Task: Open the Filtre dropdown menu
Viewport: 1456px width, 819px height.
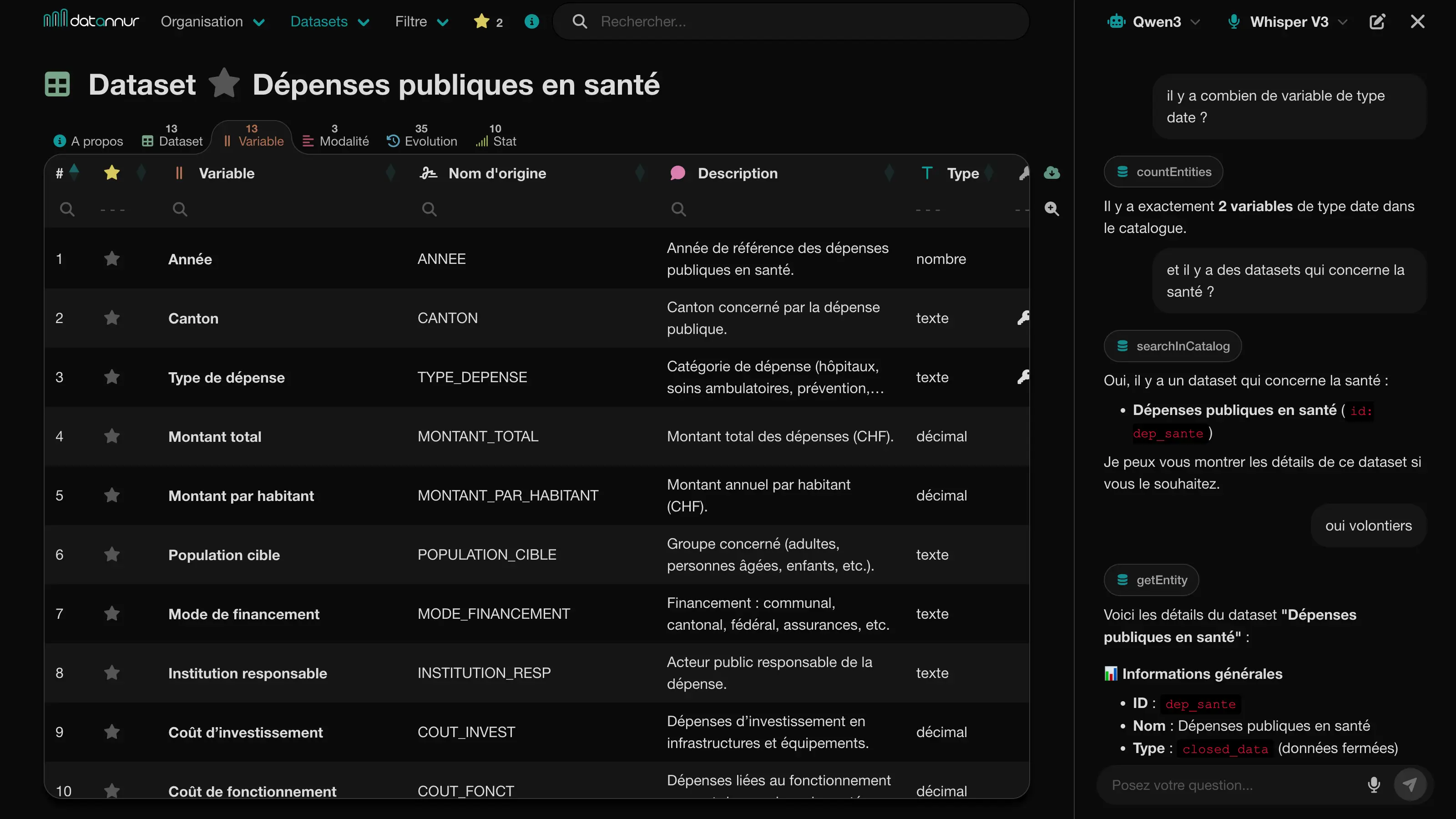Action: pyautogui.click(x=422, y=21)
